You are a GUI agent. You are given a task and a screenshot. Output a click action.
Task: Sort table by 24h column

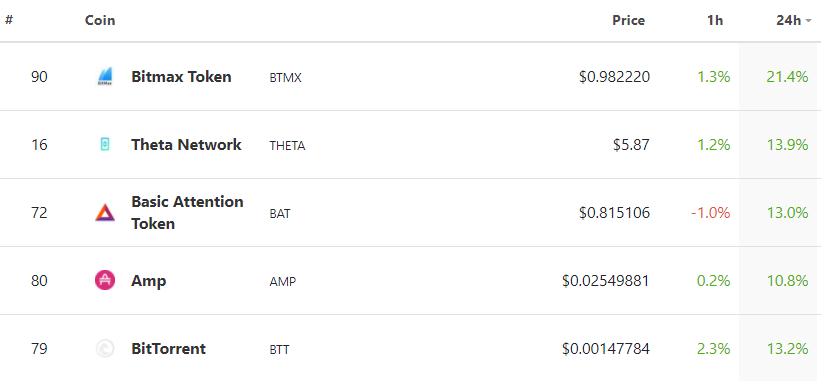click(x=789, y=20)
